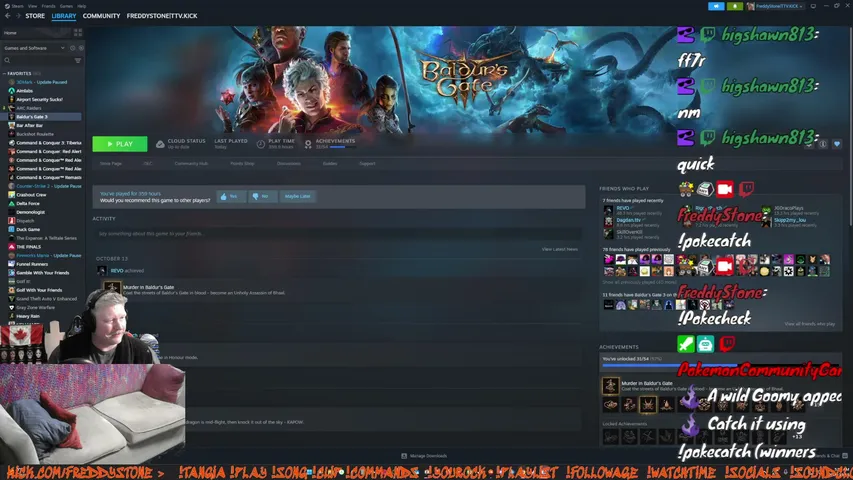
Task: Click the game info icon on banner
Action: (823, 144)
